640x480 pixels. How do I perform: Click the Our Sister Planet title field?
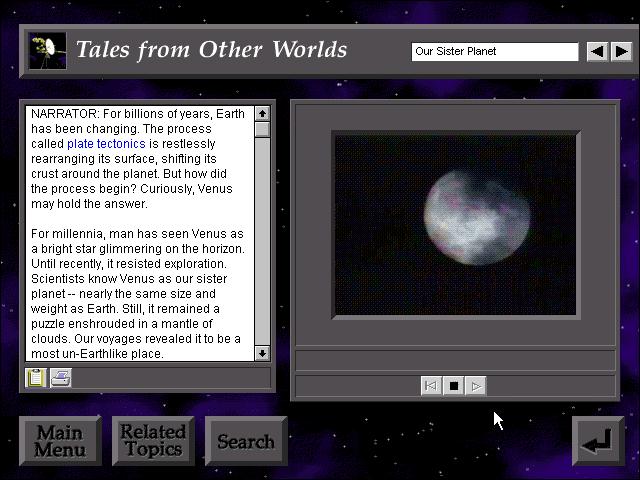point(495,51)
